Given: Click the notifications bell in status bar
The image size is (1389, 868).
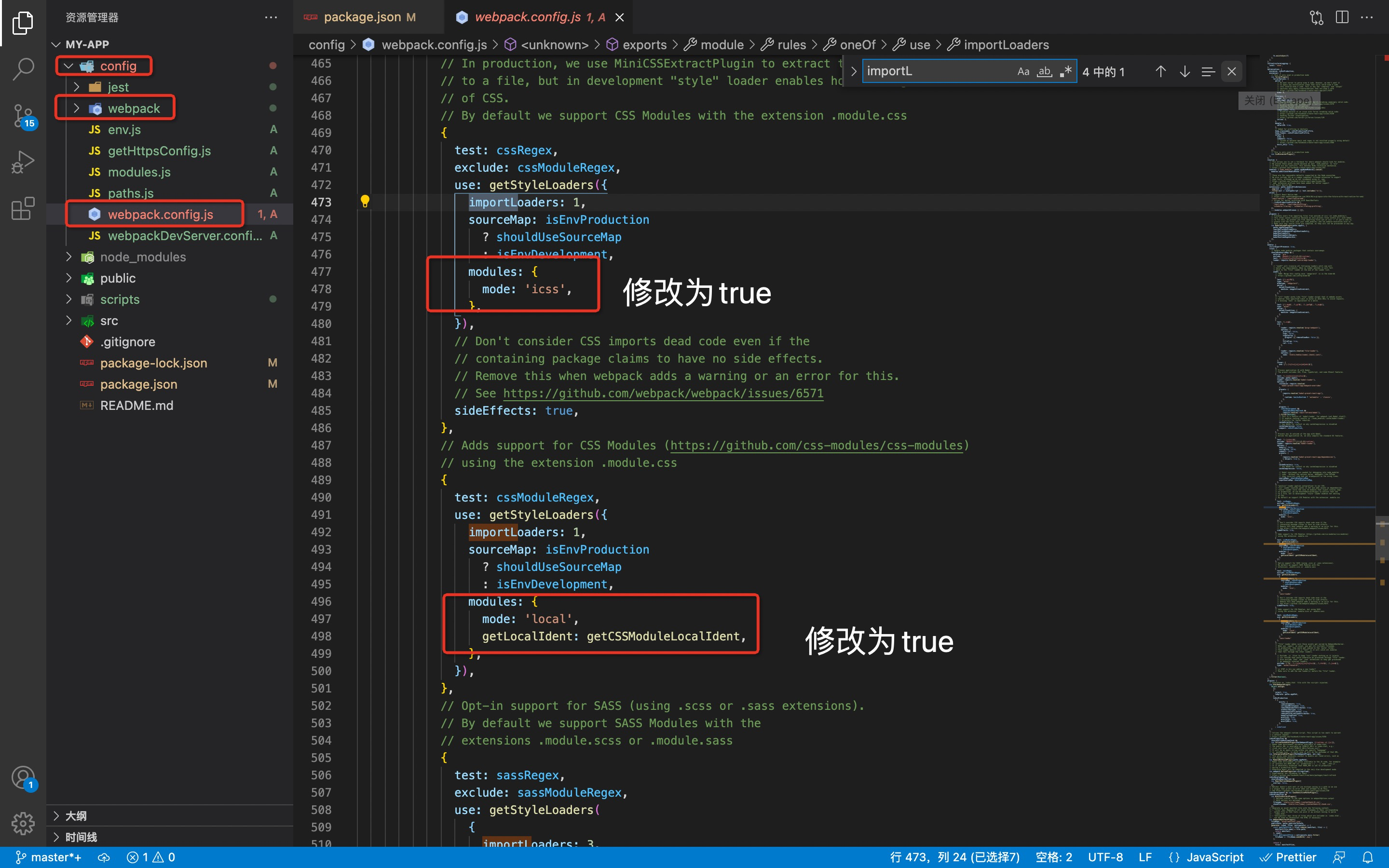Looking at the screenshot, I should 1368,857.
